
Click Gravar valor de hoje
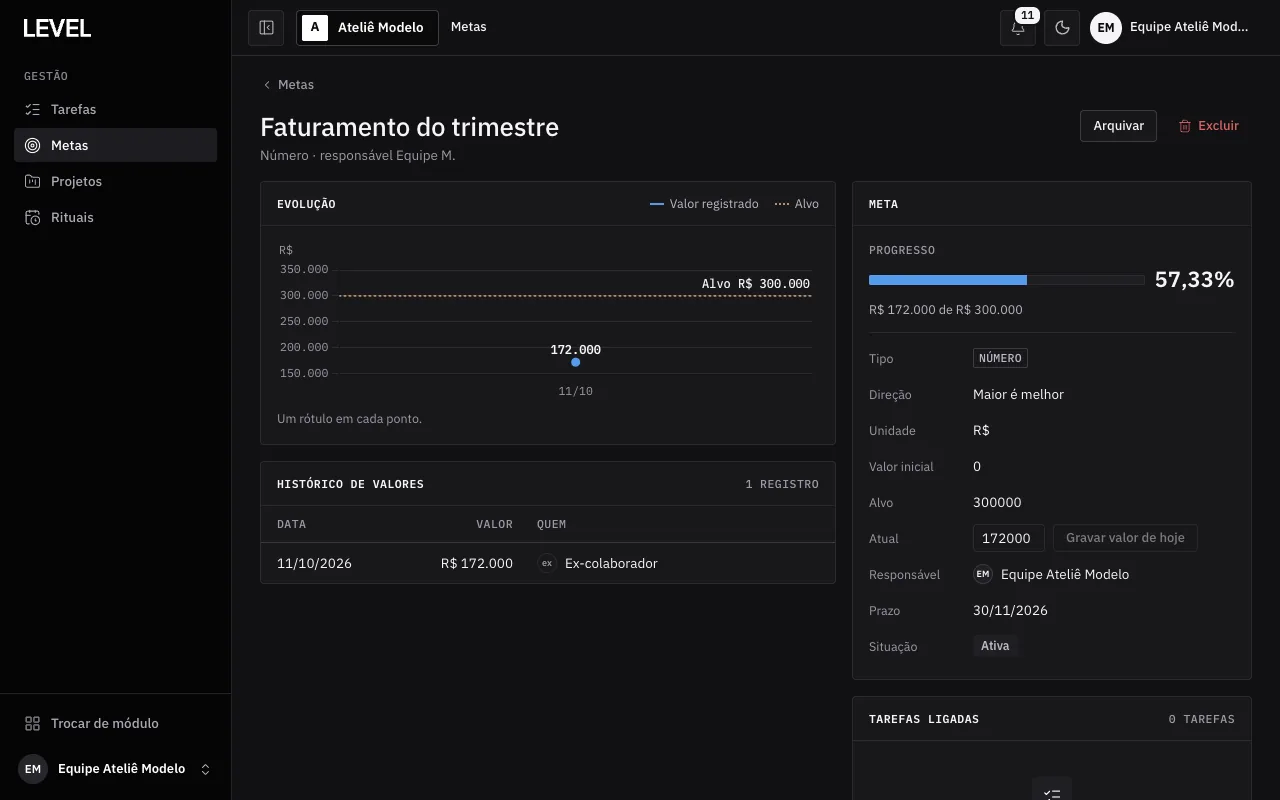[x=1125, y=538]
